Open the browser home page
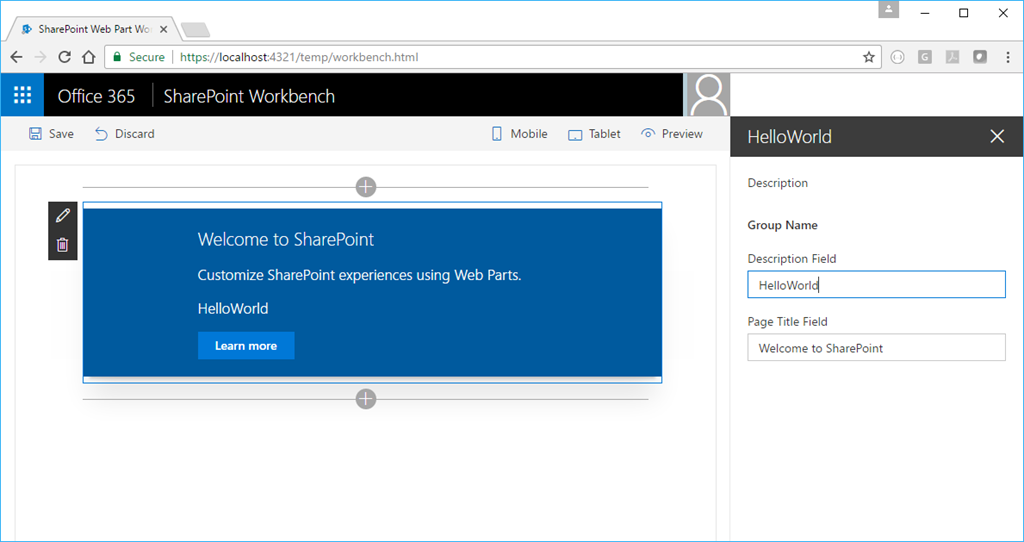The width and height of the screenshot is (1024, 542). [x=89, y=57]
